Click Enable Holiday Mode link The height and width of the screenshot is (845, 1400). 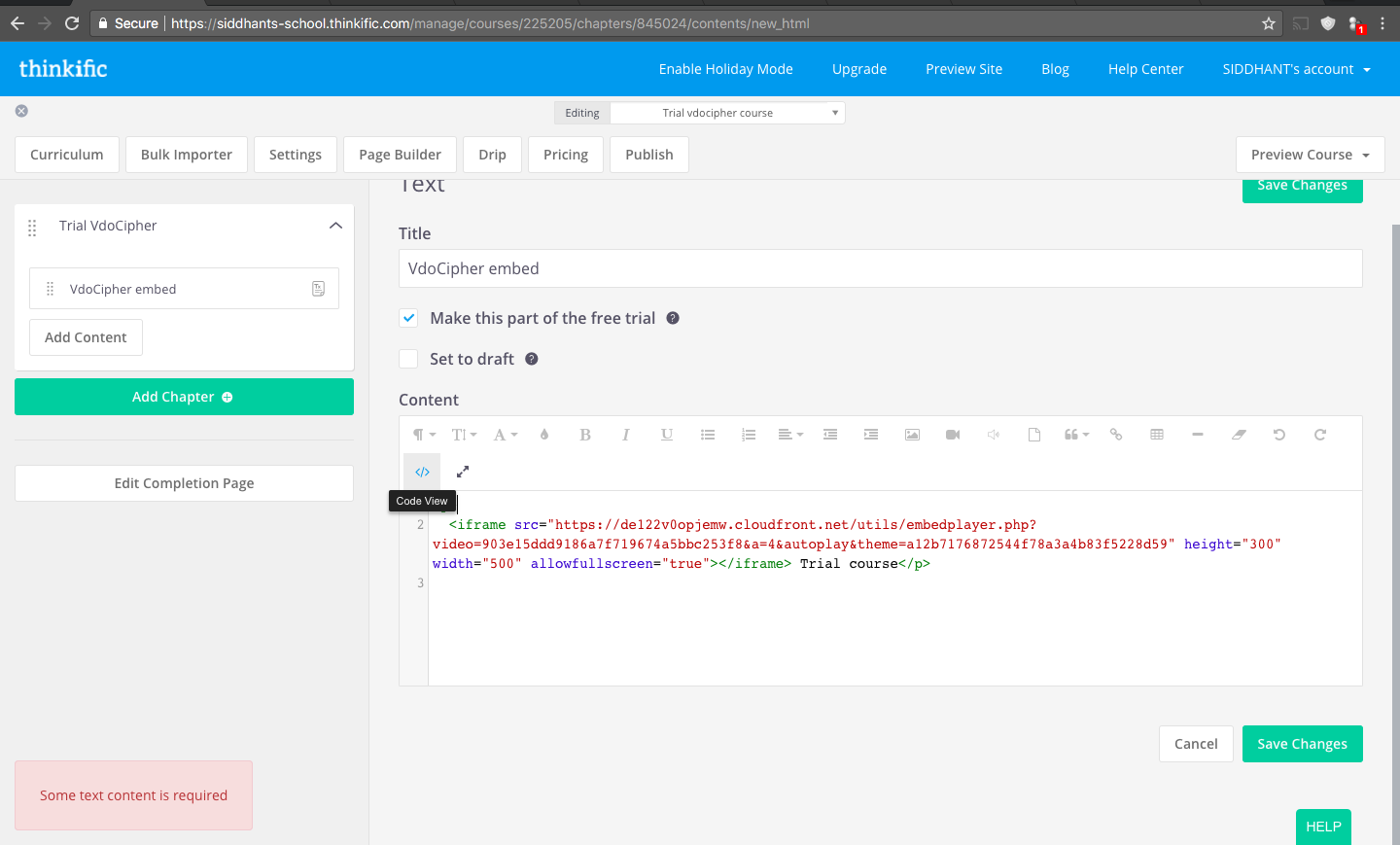(726, 69)
